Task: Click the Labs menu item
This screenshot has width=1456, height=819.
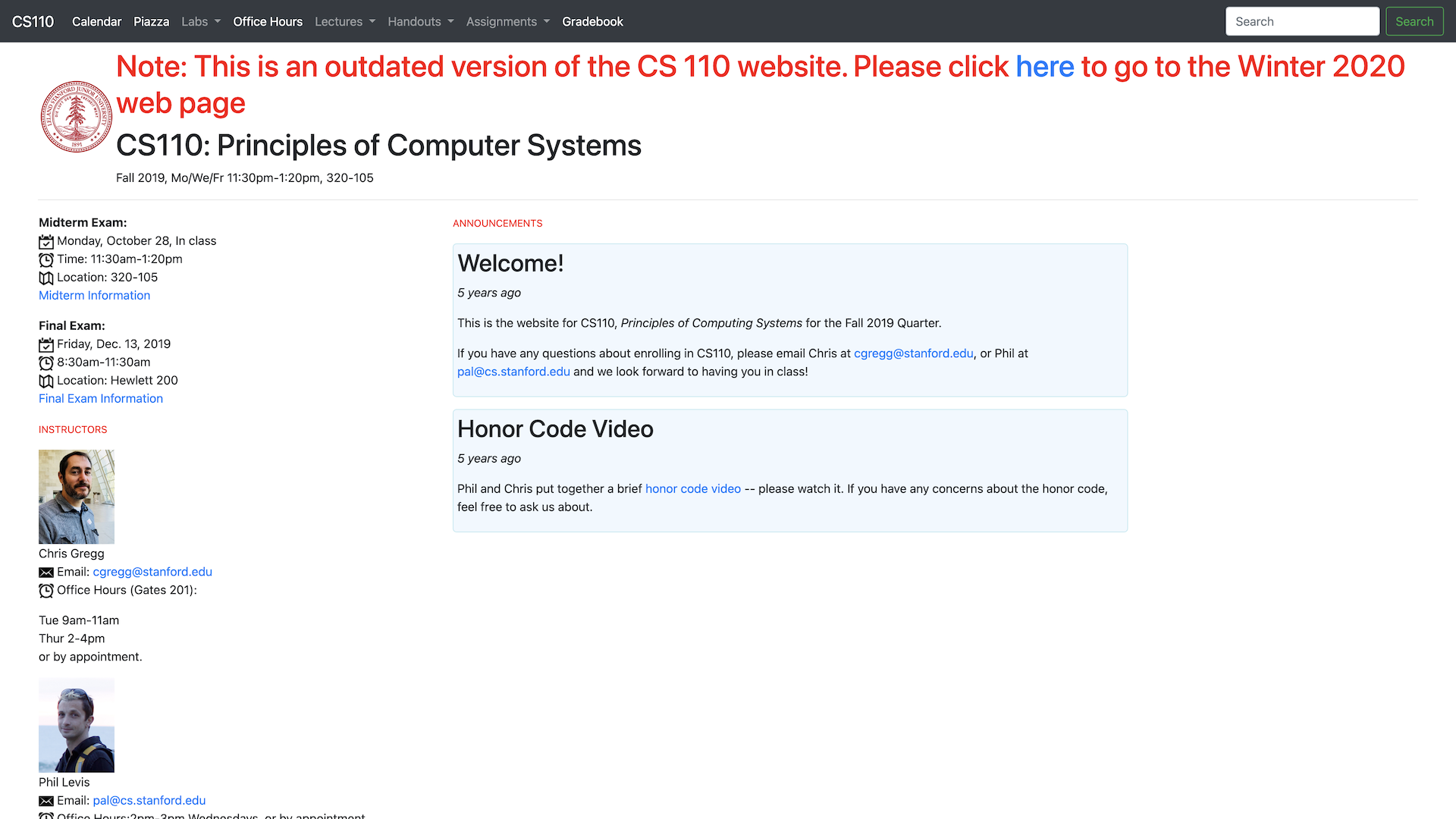Action: [x=195, y=21]
